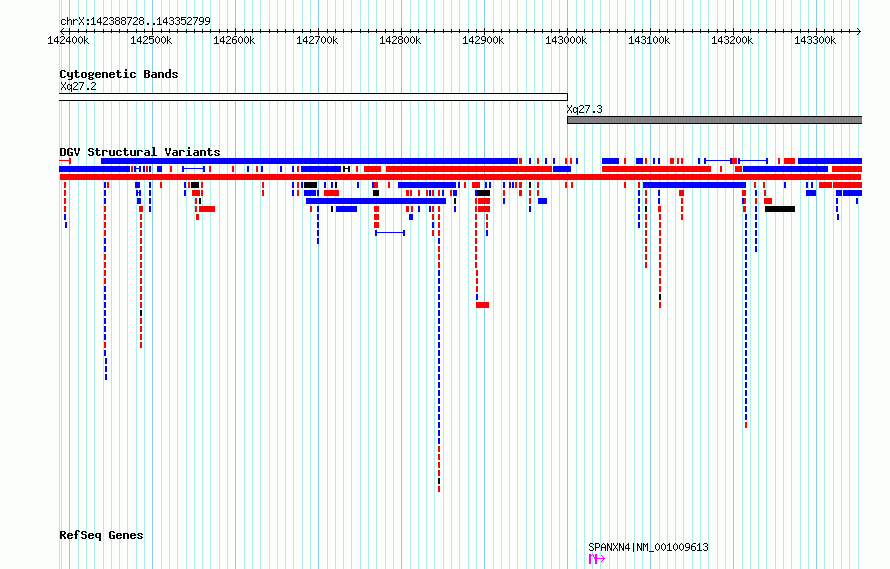Viewport: 890px width, 569px height.
Task: Select the short red whiskered variant at 142400k
Action: click(65, 161)
